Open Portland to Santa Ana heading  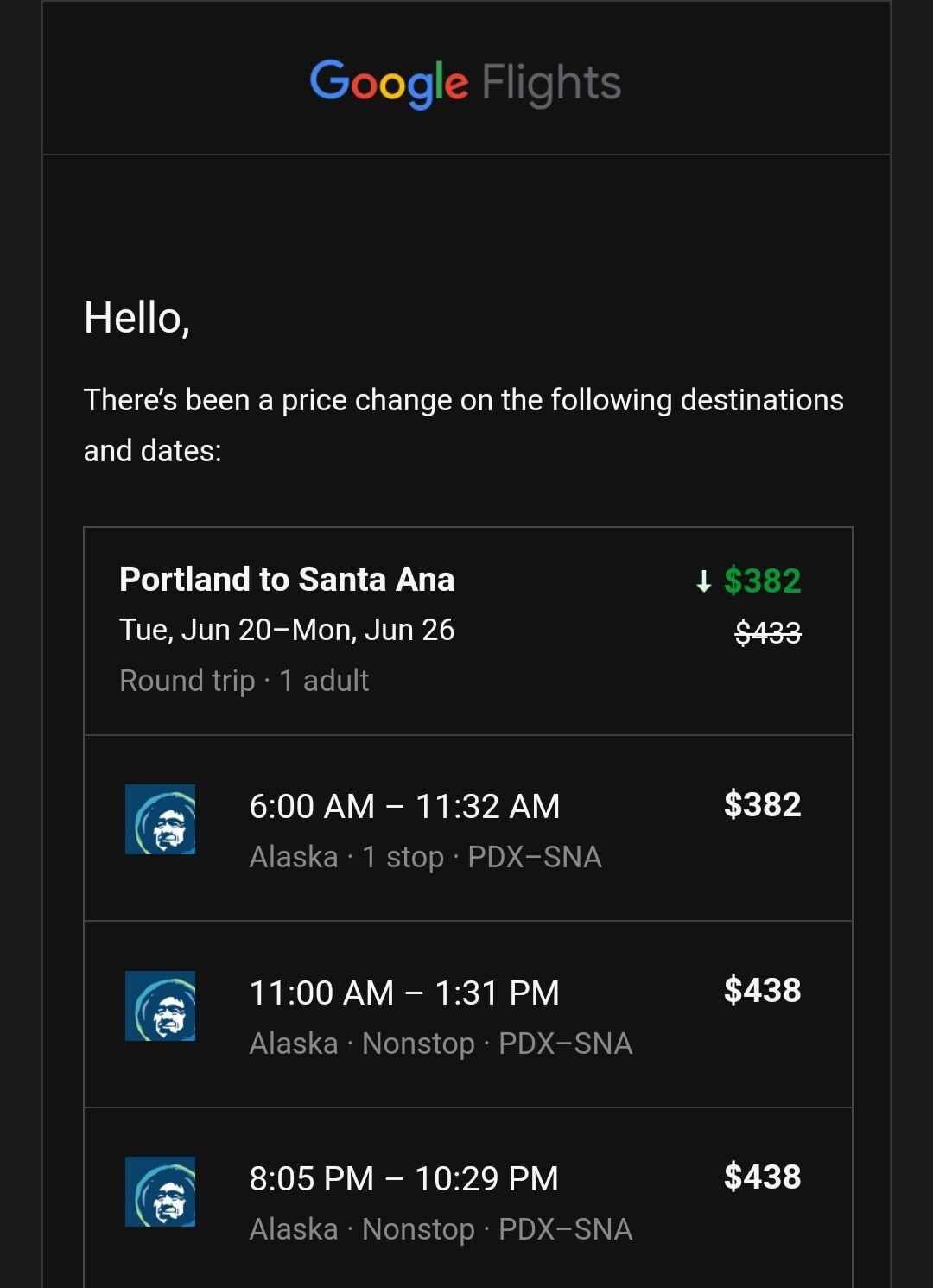click(x=286, y=580)
